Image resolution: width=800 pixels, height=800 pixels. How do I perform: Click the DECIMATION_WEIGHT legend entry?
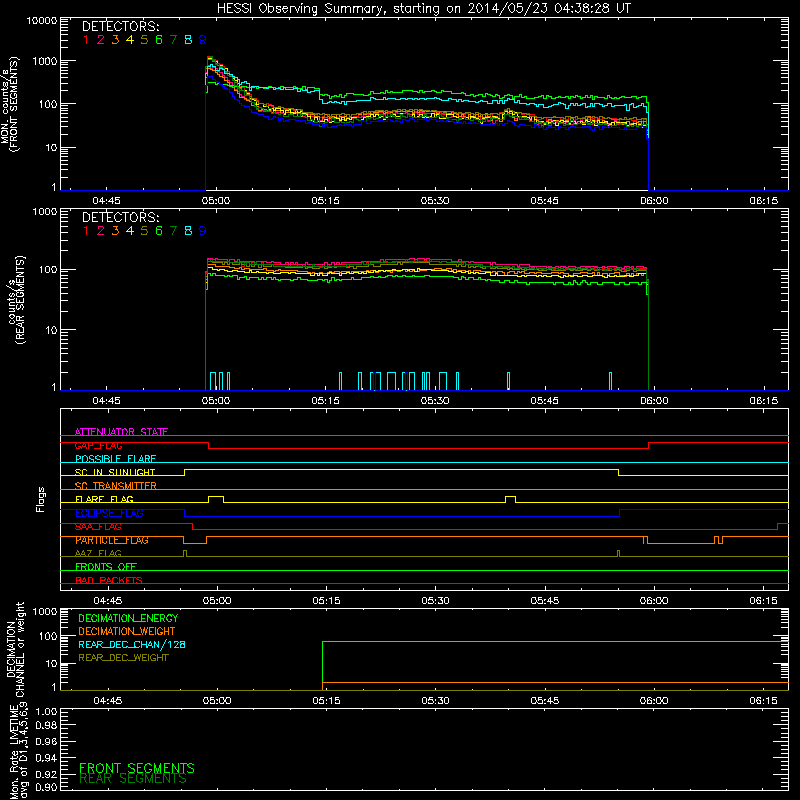click(127, 631)
